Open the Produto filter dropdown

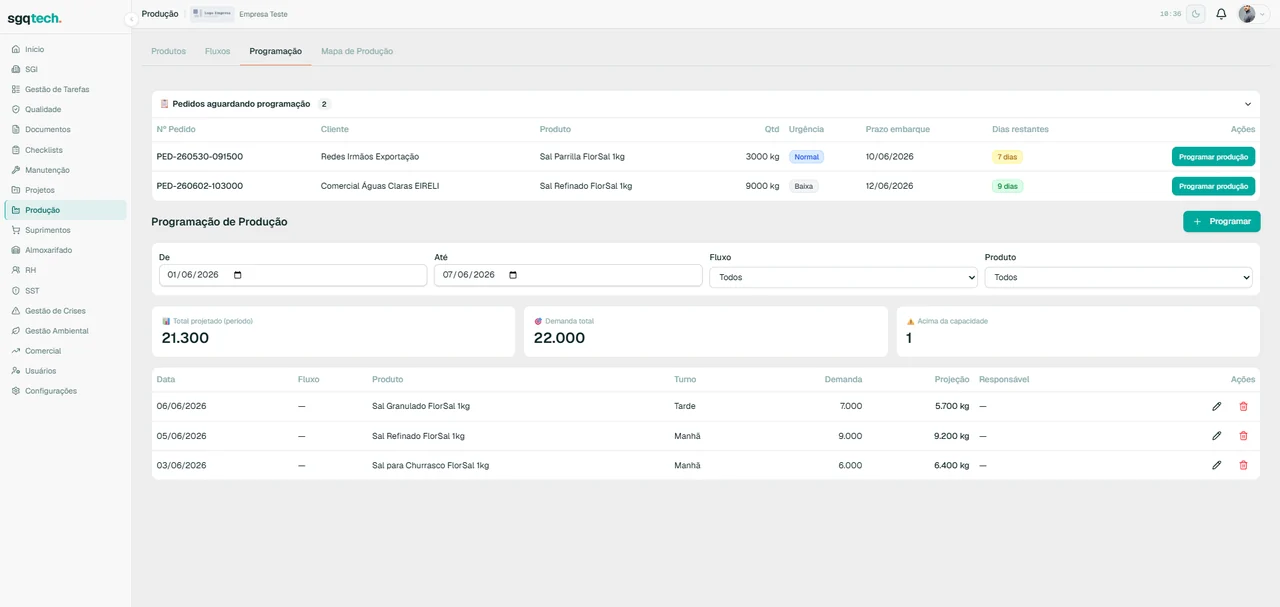coord(1118,277)
